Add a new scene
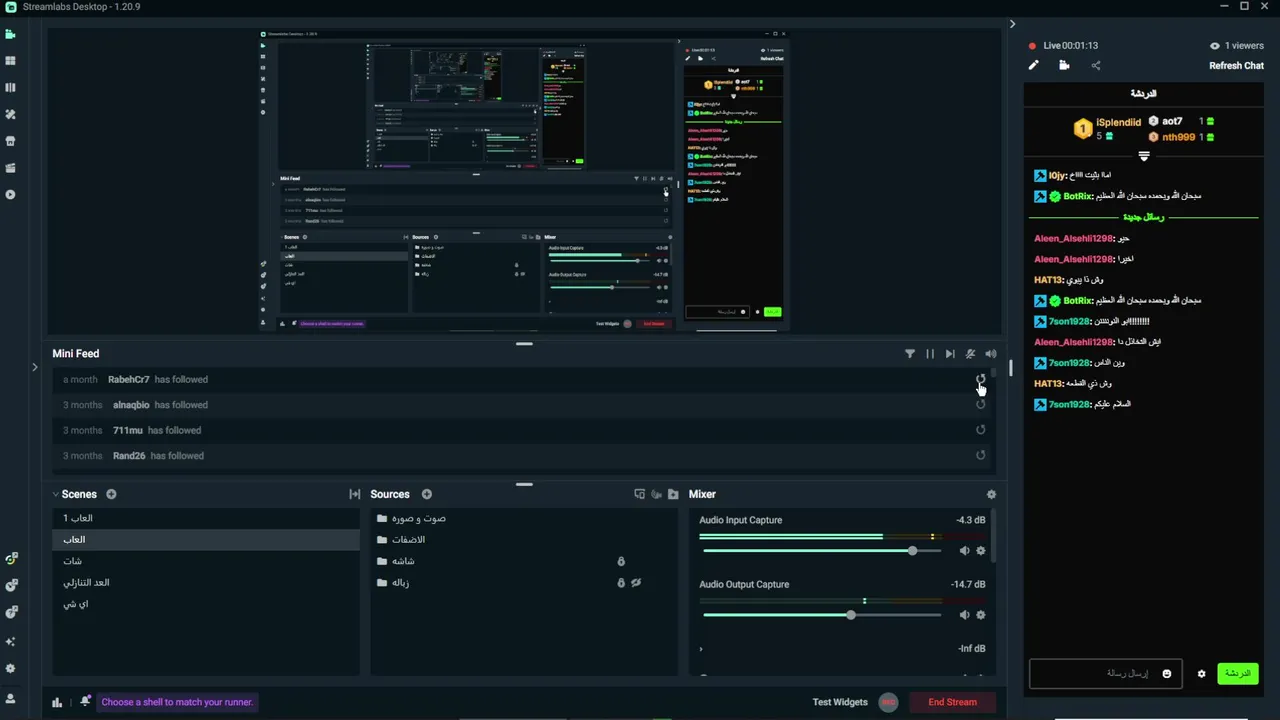Screen dimensions: 1280x720 click(x=111, y=494)
